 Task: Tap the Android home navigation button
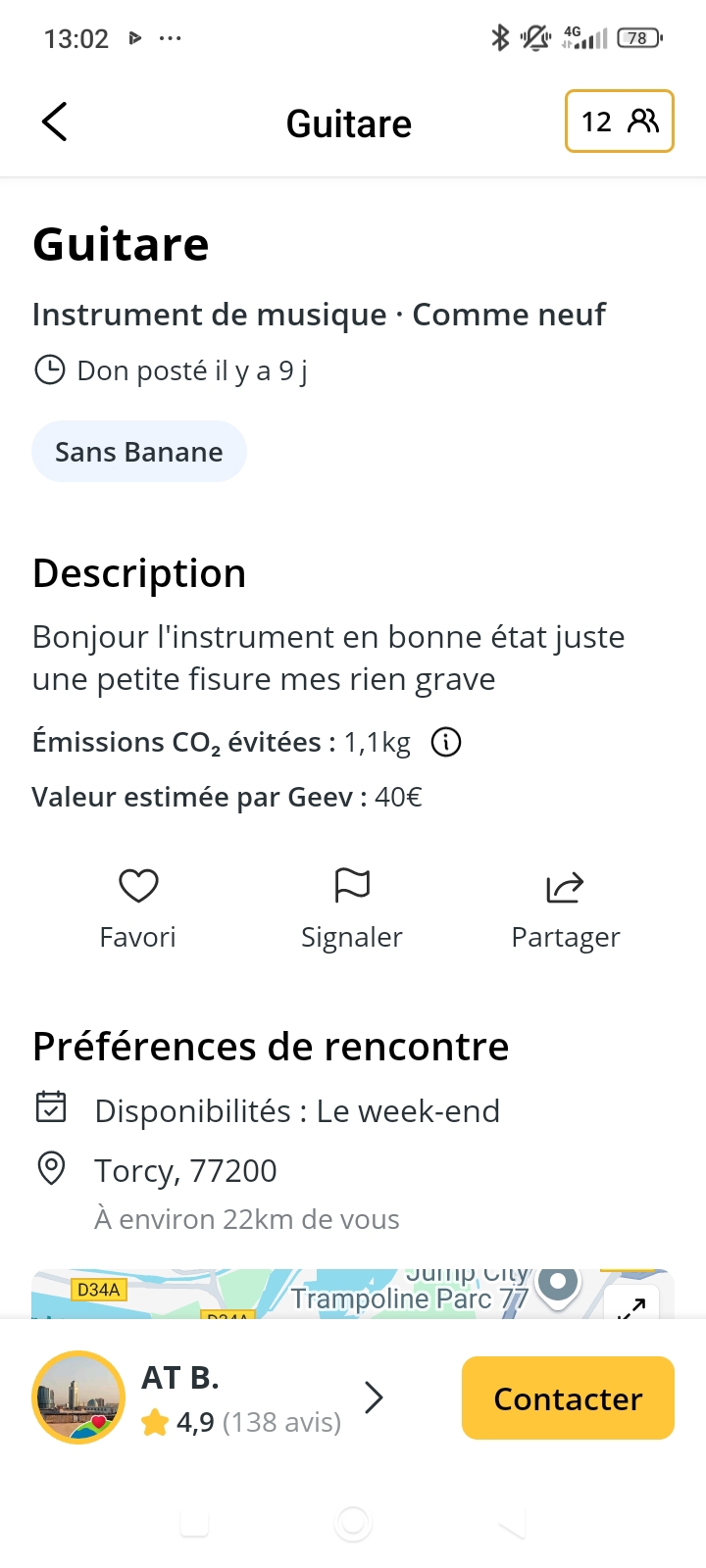[353, 1523]
